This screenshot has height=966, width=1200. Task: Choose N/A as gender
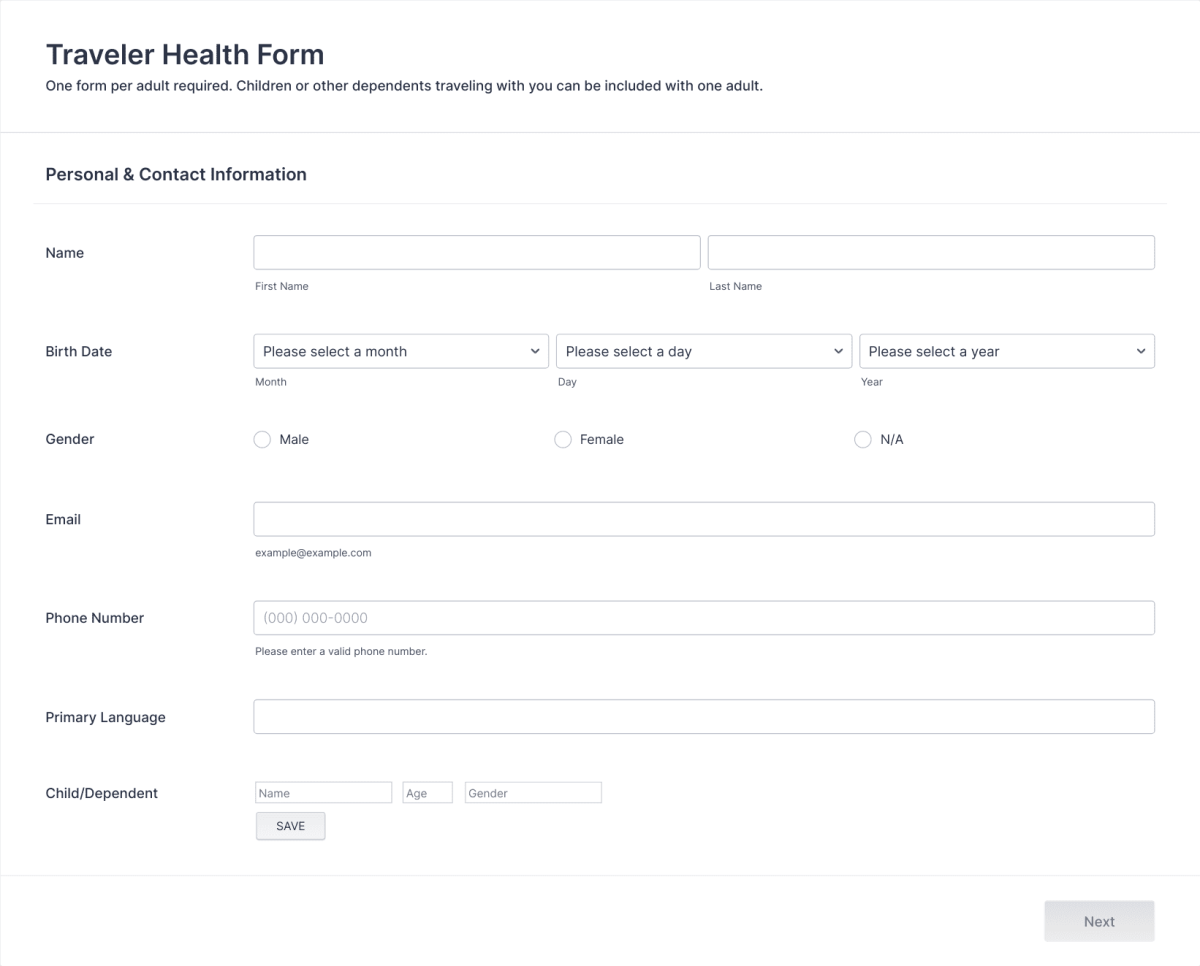862,439
